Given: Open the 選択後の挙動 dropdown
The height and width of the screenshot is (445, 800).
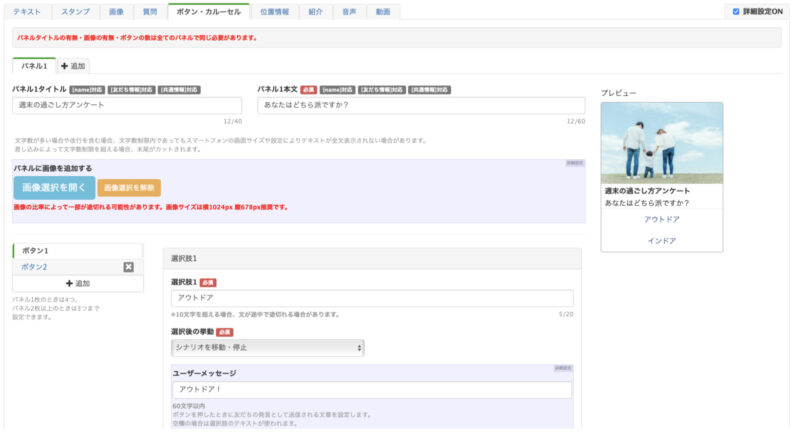Looking at the screenshot, I should [x=267, y=347].
